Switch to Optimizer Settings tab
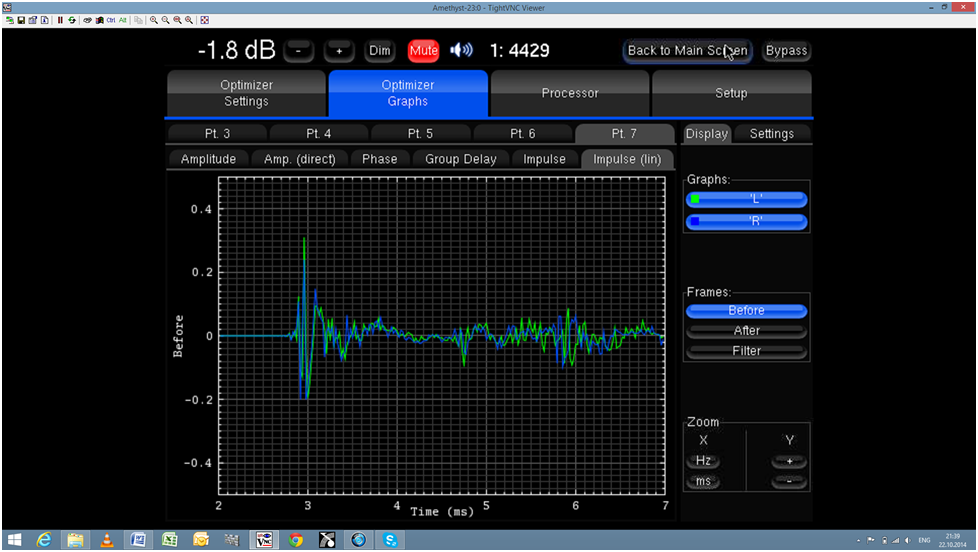978x552 pixels. coord(246,93)
